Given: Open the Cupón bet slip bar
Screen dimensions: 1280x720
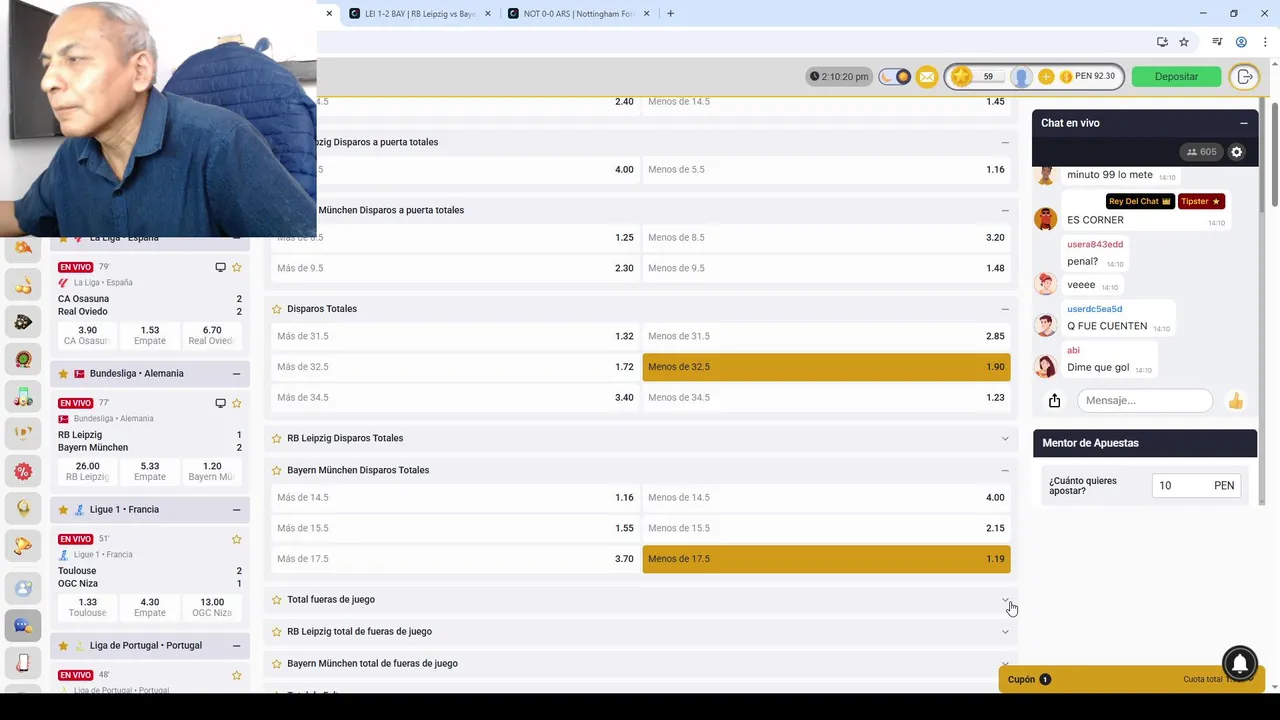Looking at the screenshot, I should pyautogui.click(x=1132, y=679).
